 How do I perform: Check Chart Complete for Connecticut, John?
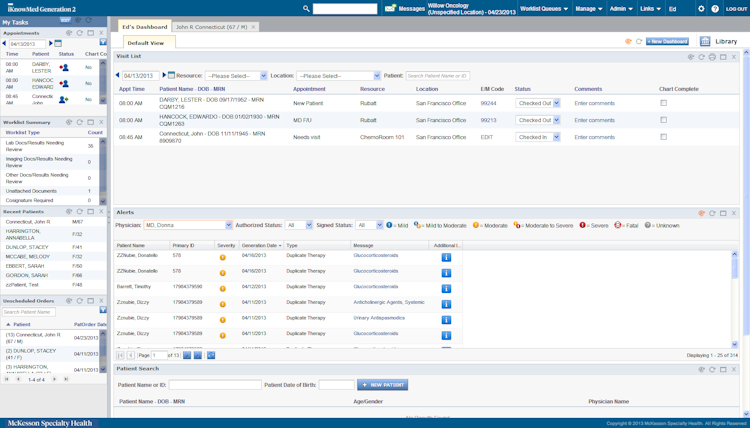point(663,137)
